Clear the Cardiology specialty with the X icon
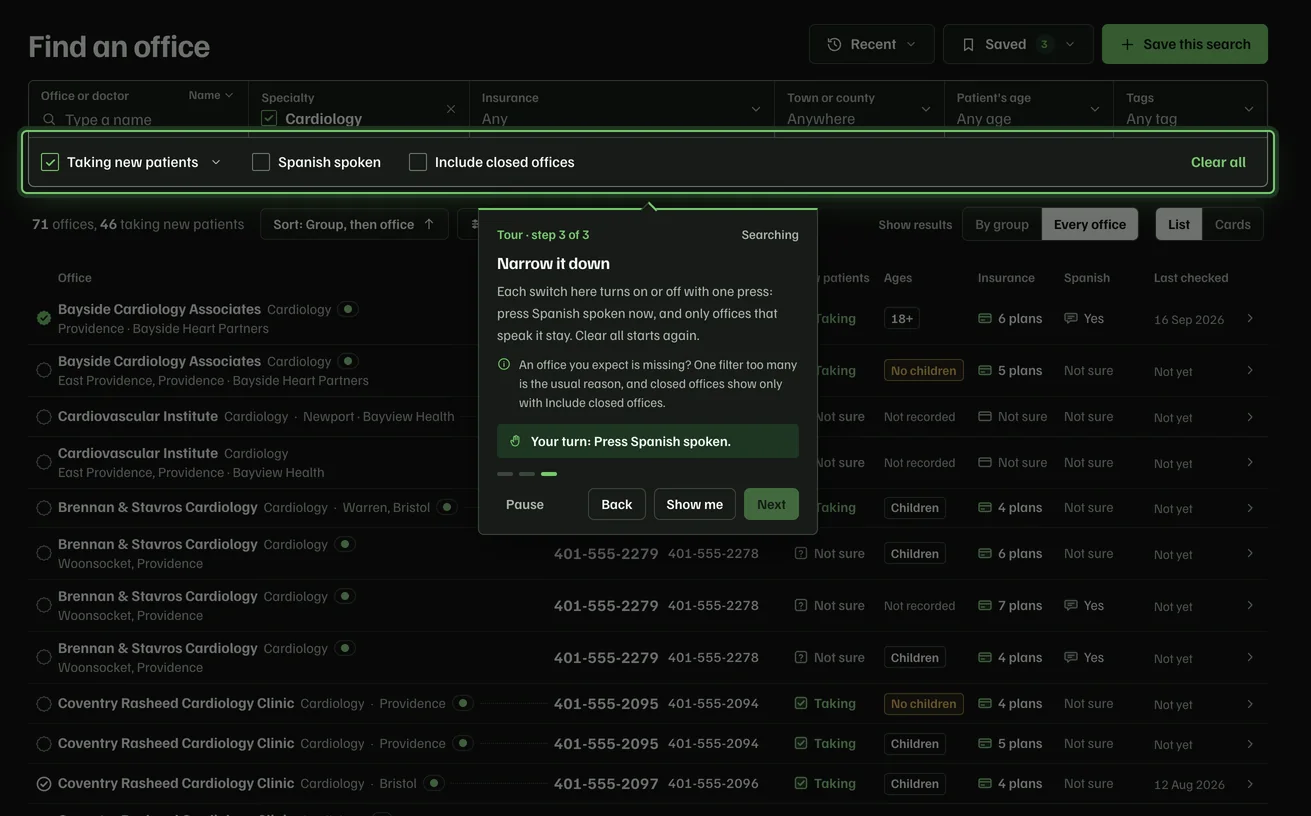Screen dimensions: 1311x816 coord(450,109)
